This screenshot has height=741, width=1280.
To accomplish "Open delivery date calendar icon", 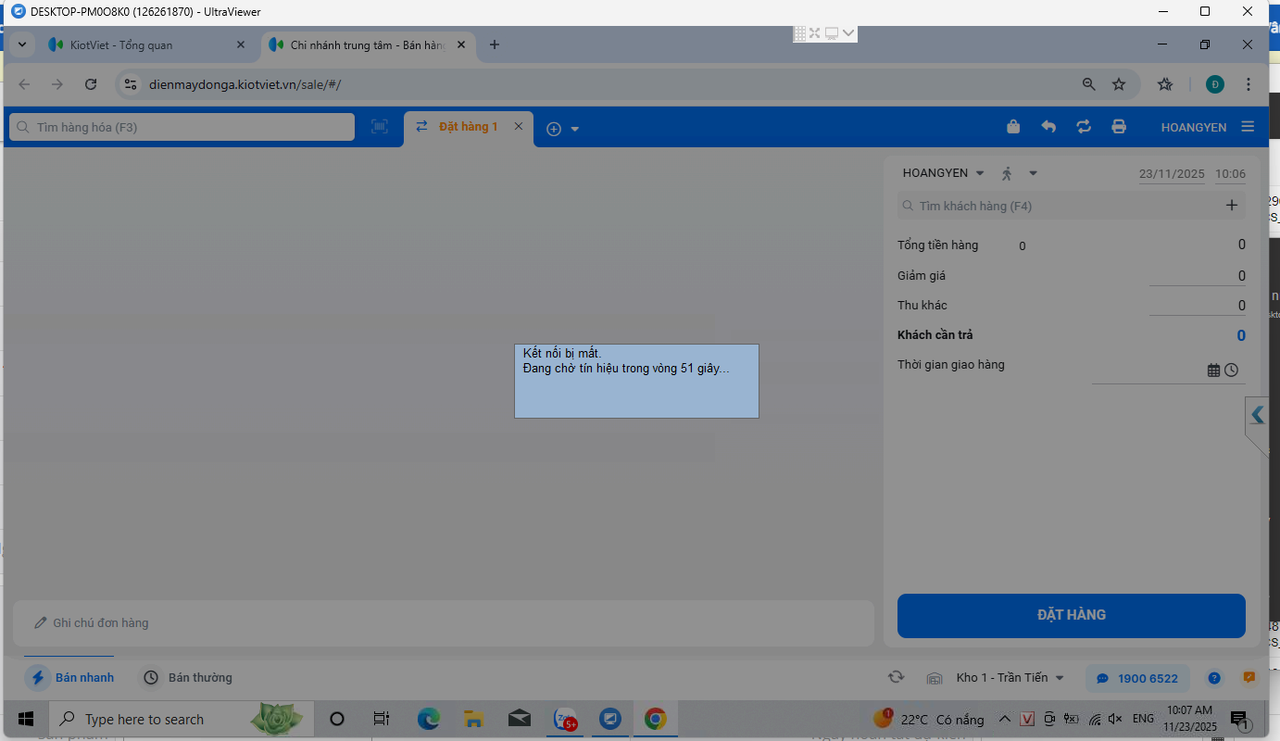I will pos(1213,370).
